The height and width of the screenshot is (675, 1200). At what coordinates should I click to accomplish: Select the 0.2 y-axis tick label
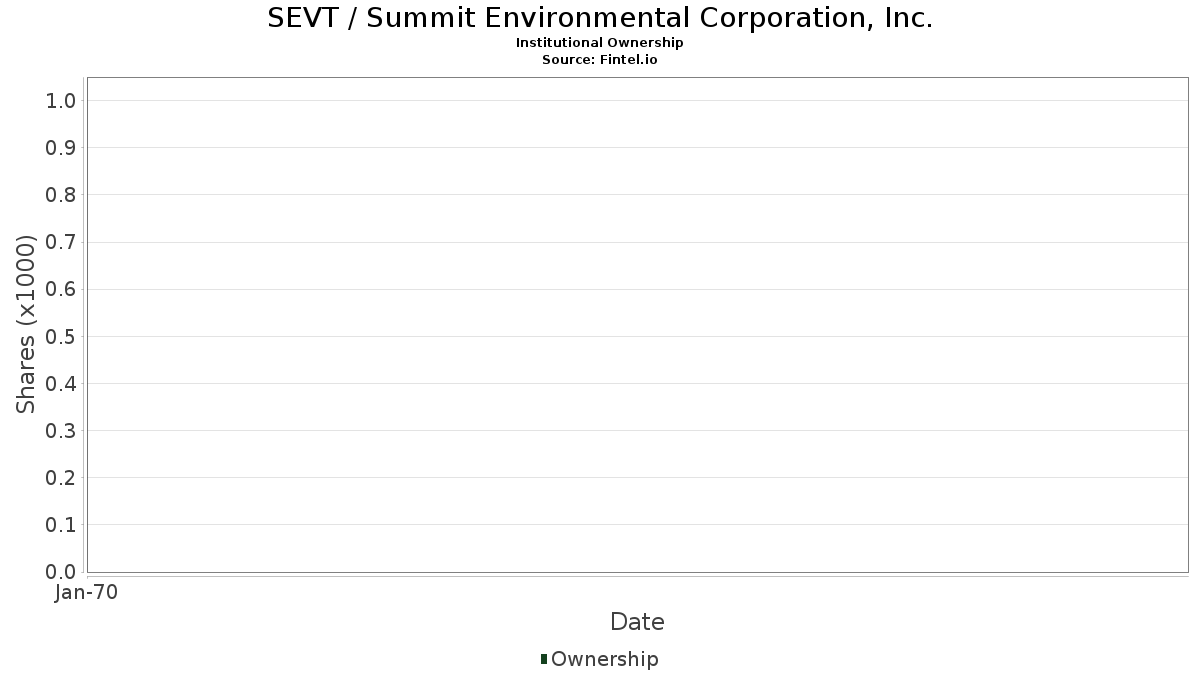pos(61,478)
